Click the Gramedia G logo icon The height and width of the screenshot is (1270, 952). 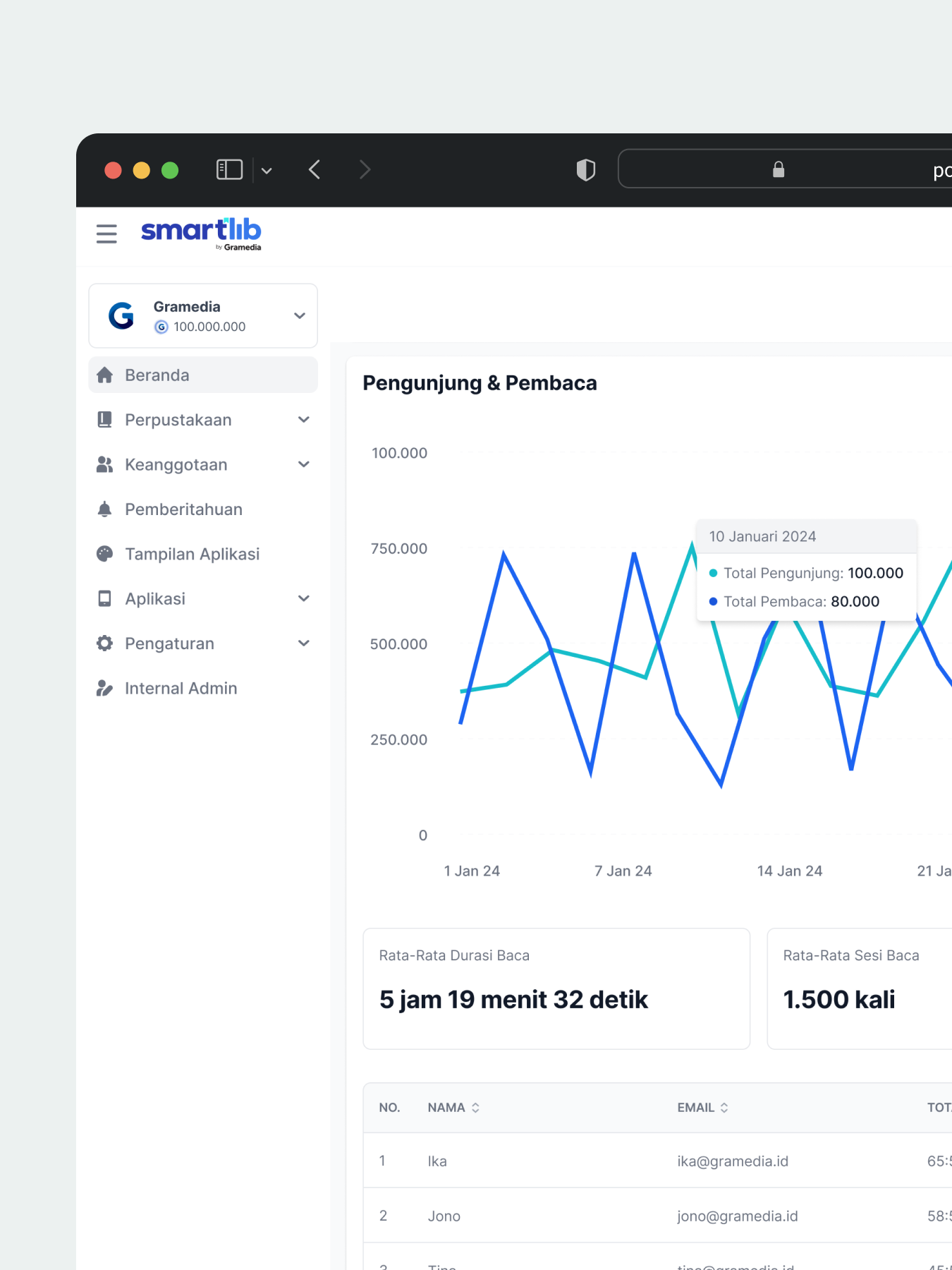point(121,315)
